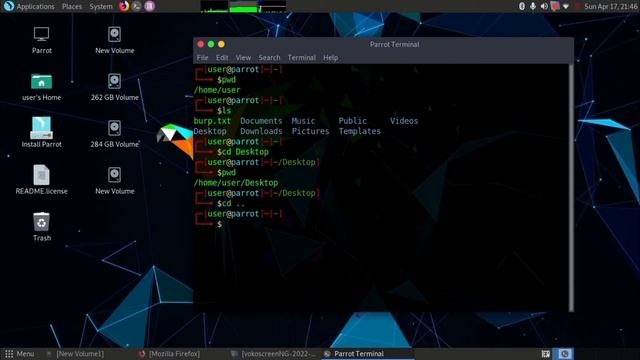Click the system monitor graph applet
640x360 pixels.
(x=243, y=6)
